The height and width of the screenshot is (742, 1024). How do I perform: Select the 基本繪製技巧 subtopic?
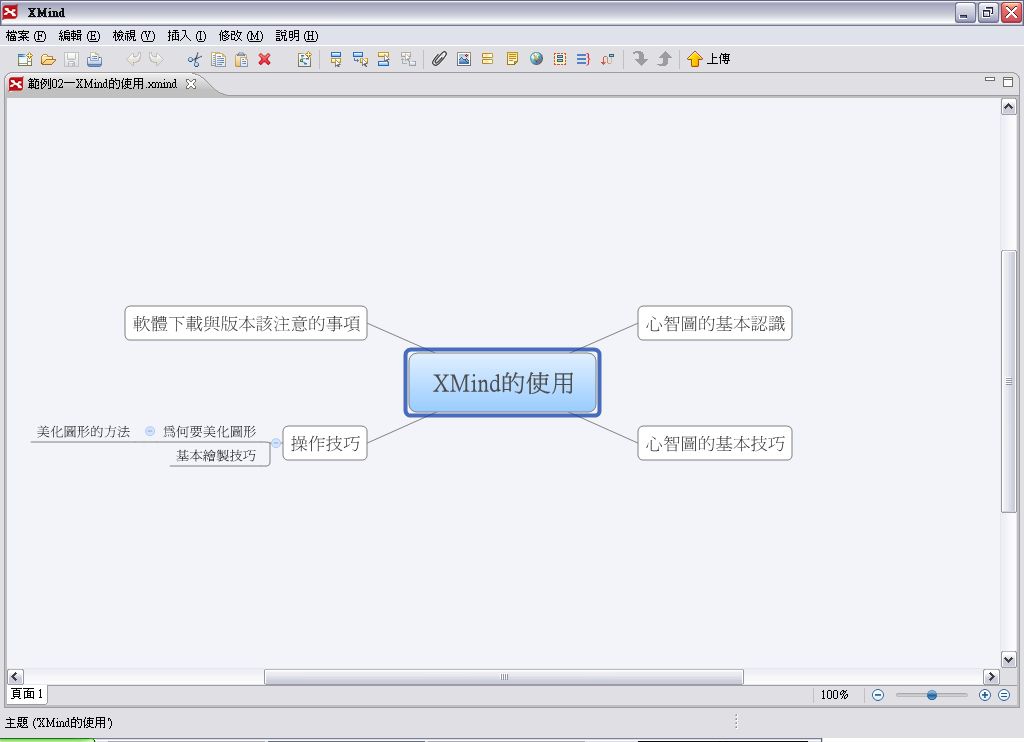[216, 455]
